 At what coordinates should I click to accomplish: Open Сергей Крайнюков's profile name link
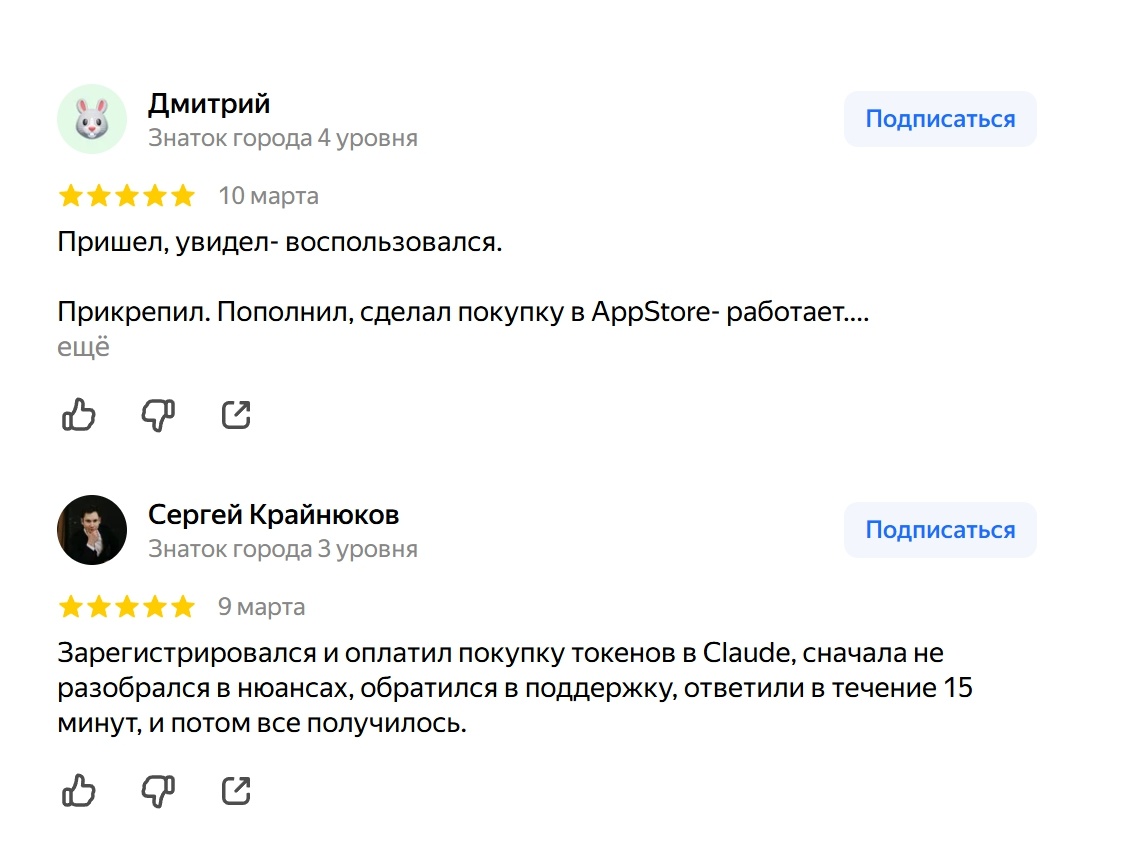[273, 515]
